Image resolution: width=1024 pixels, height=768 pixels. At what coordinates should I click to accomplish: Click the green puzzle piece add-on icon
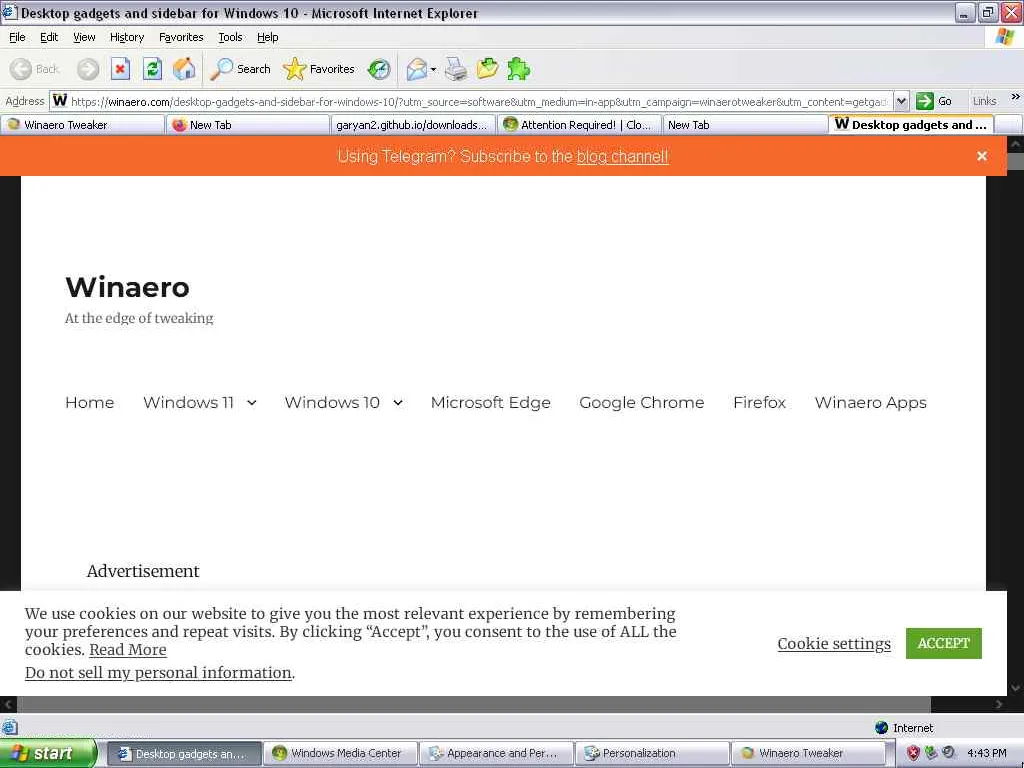(519, 69)
